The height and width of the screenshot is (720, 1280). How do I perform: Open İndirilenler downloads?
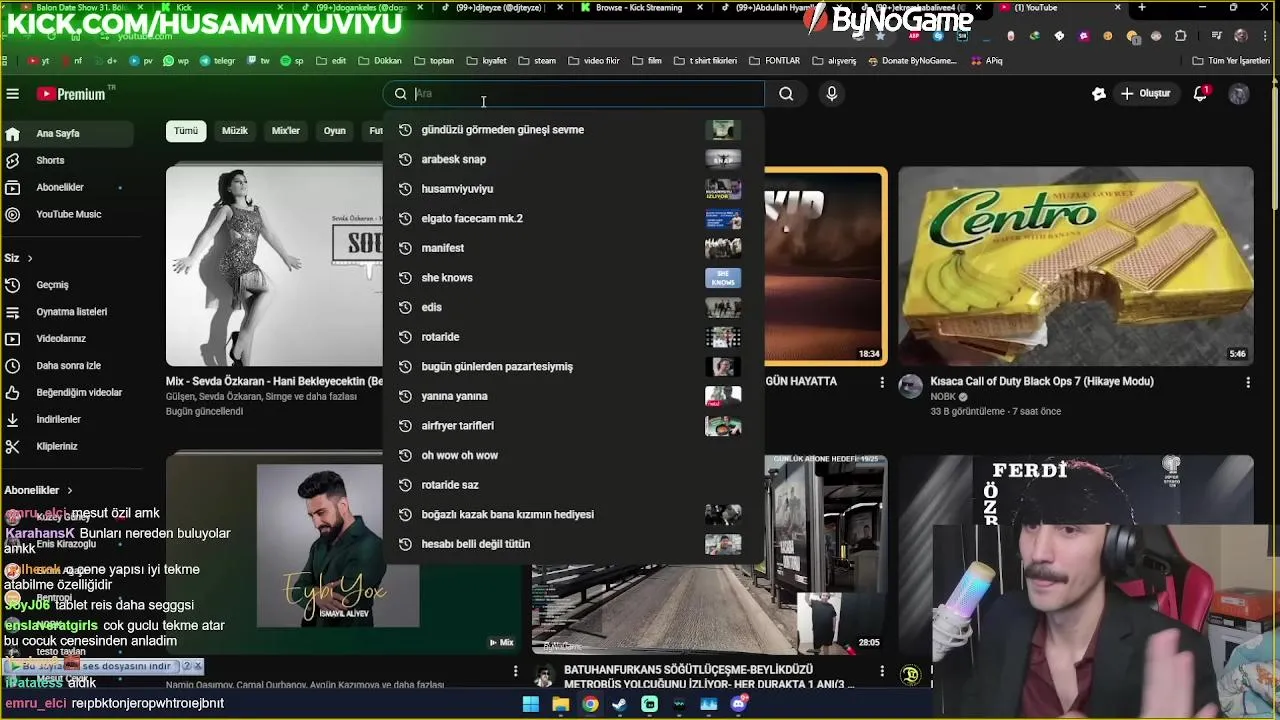pyautogui.click(x=66, y=420)
